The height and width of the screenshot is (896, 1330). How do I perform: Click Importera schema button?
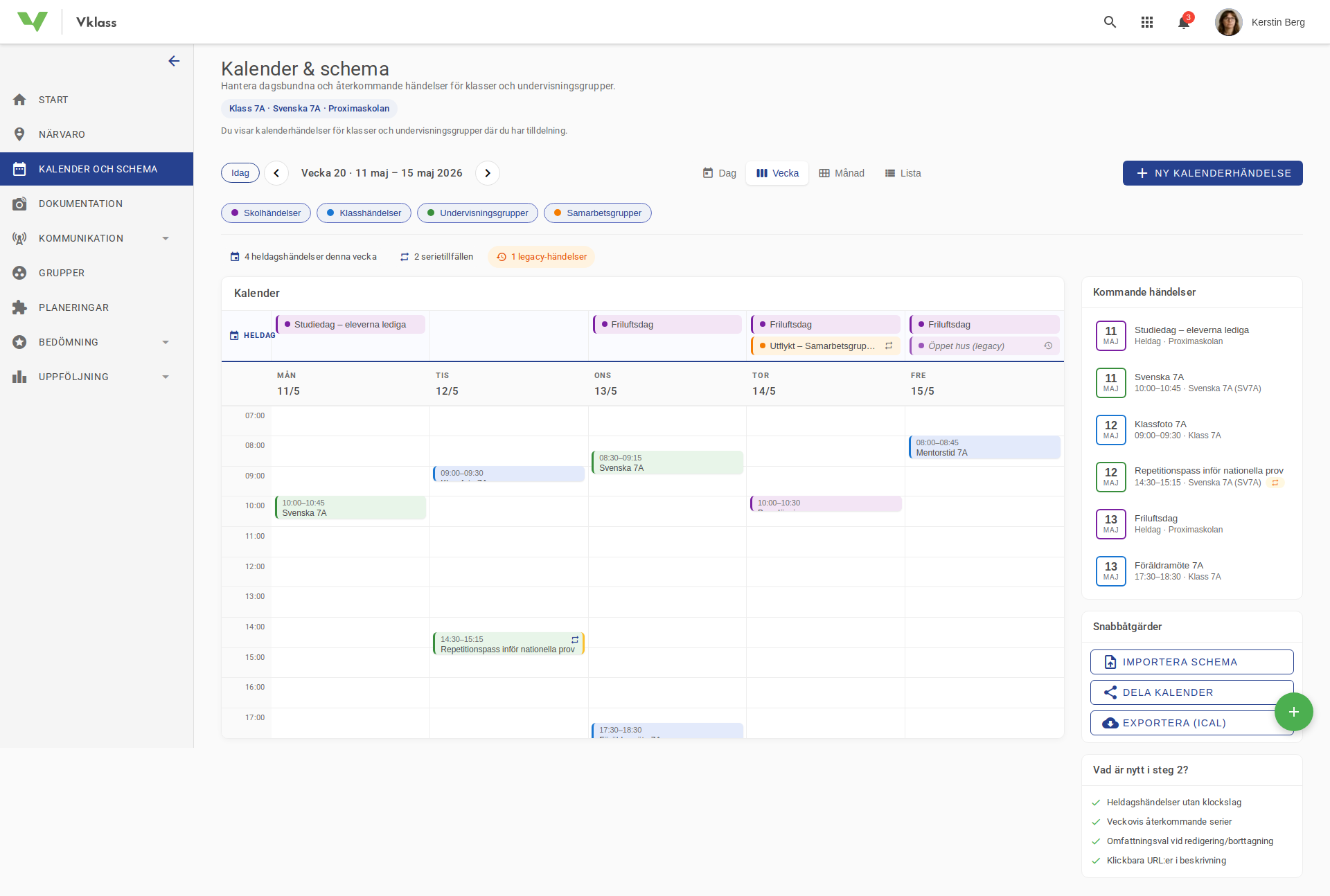(x=1191, y=662)
